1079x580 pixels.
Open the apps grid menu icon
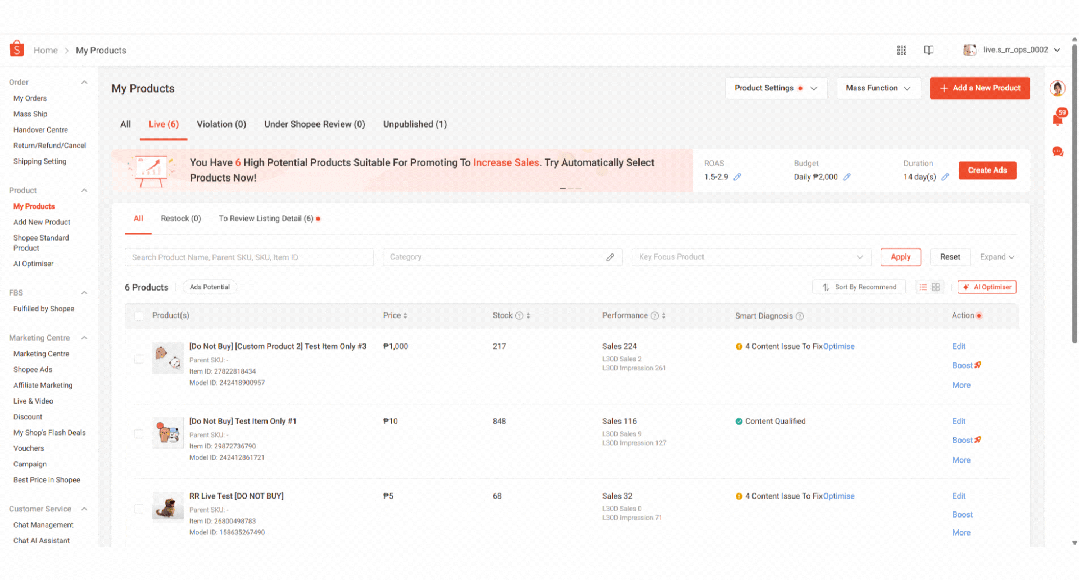pyautogui.click(x=901, y=50)
